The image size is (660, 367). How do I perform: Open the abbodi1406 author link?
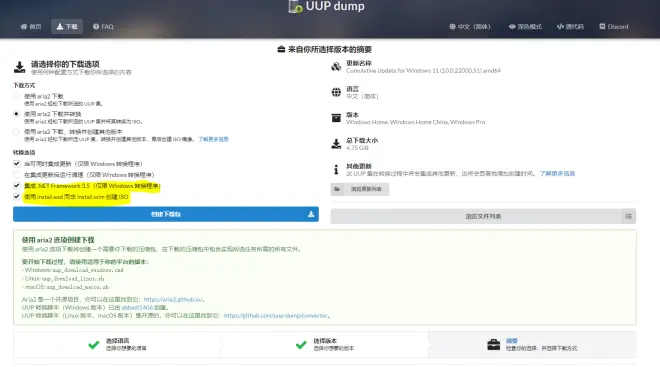(137, 308)
